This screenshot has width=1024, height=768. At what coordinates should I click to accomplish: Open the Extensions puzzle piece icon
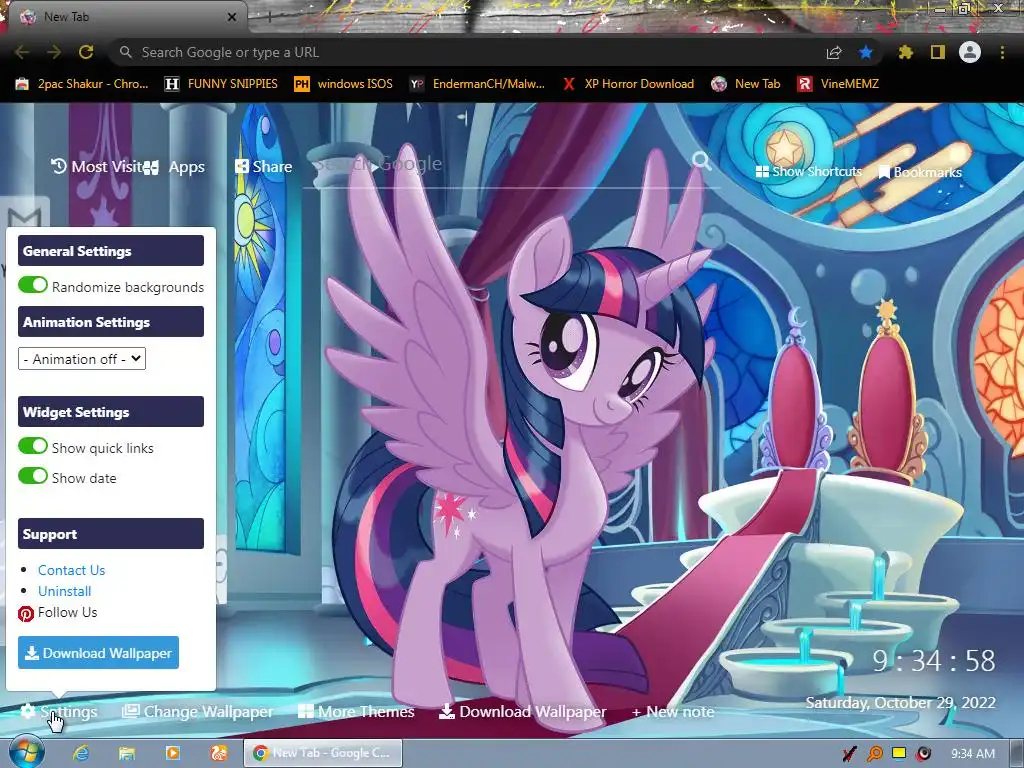[906, 52]
